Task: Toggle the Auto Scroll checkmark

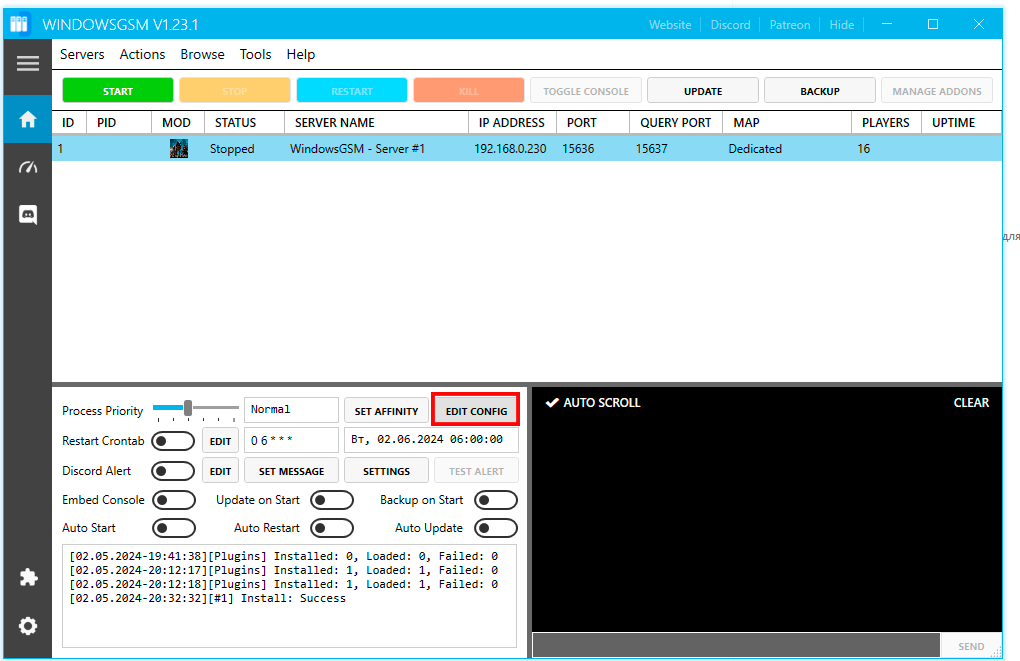Action: tap(552, 403)
